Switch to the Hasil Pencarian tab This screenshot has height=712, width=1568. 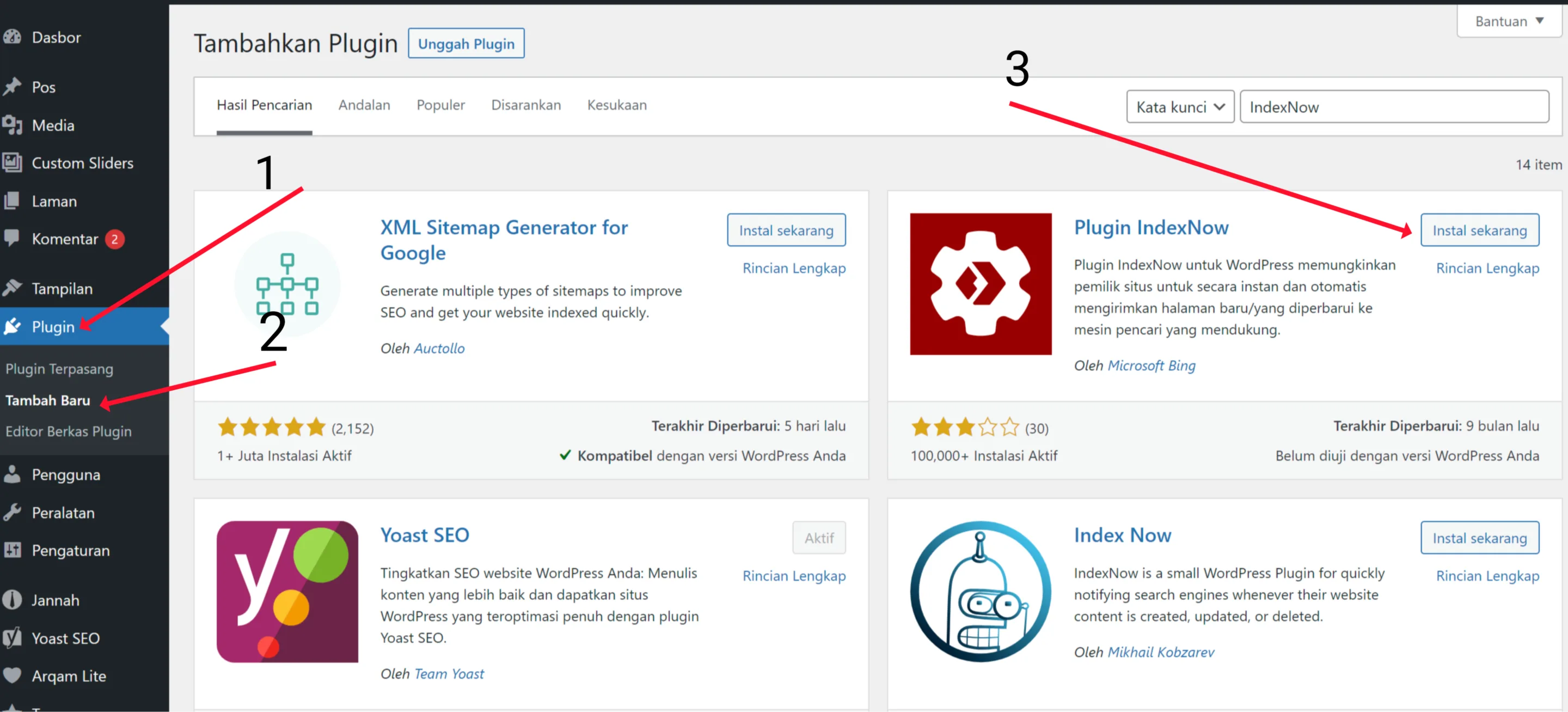264,105
